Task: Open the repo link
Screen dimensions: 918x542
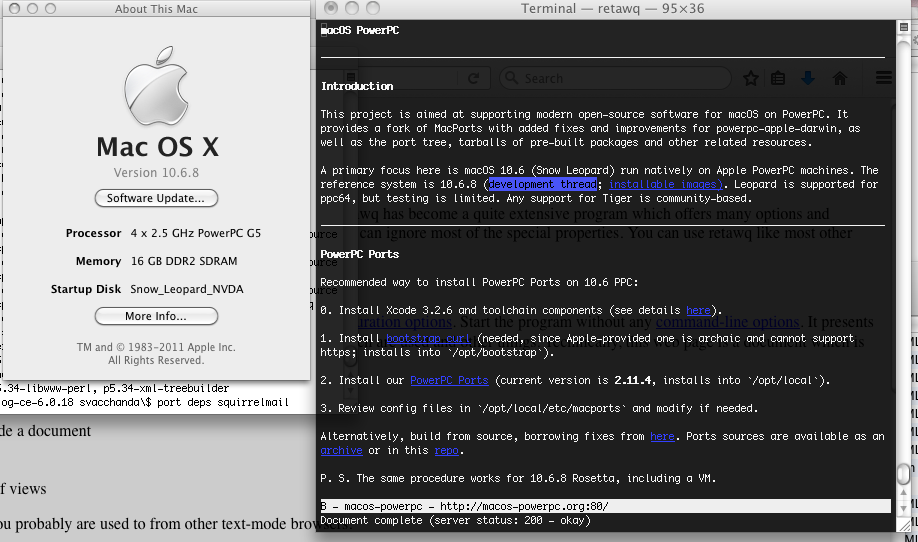Action: point(446,451)
